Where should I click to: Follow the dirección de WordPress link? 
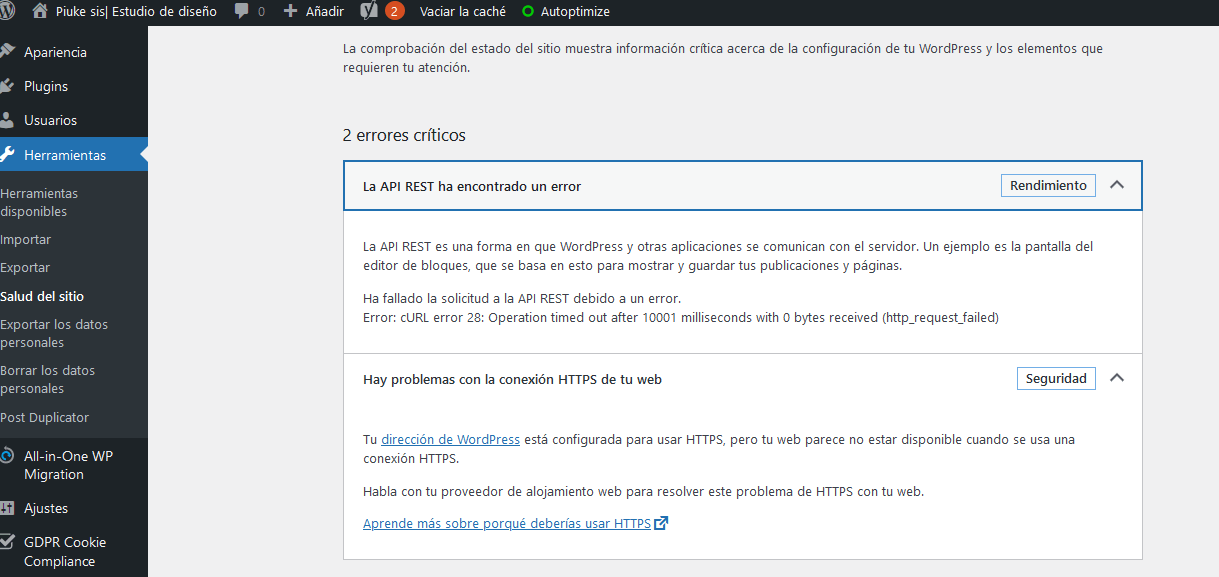pyautogui.click(x=450, y=439)
